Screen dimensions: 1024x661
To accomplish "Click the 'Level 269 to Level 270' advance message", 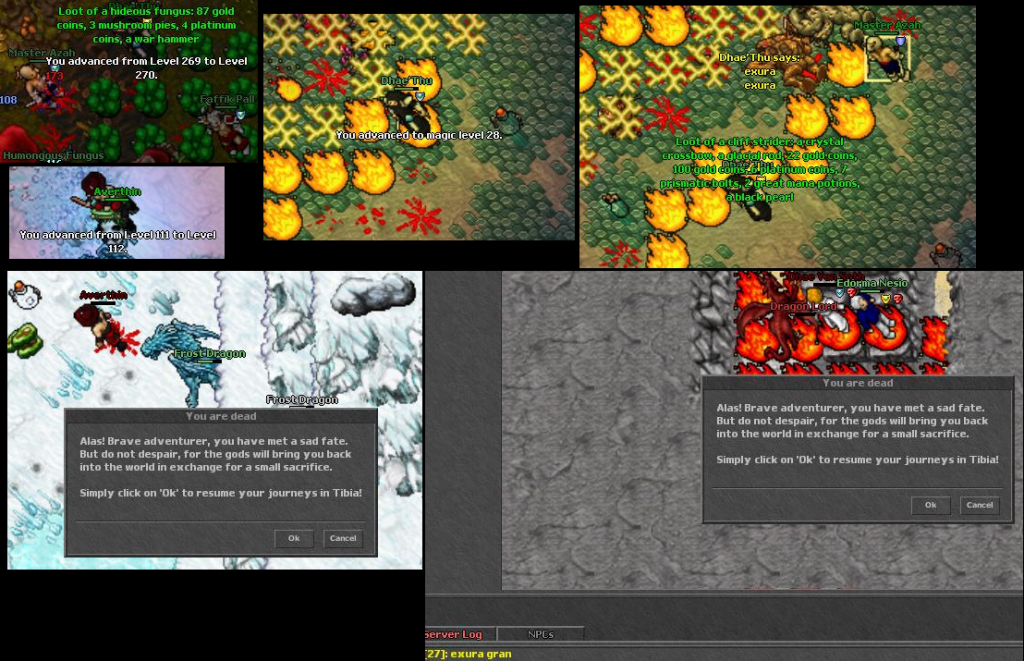I will pos(146,68).
